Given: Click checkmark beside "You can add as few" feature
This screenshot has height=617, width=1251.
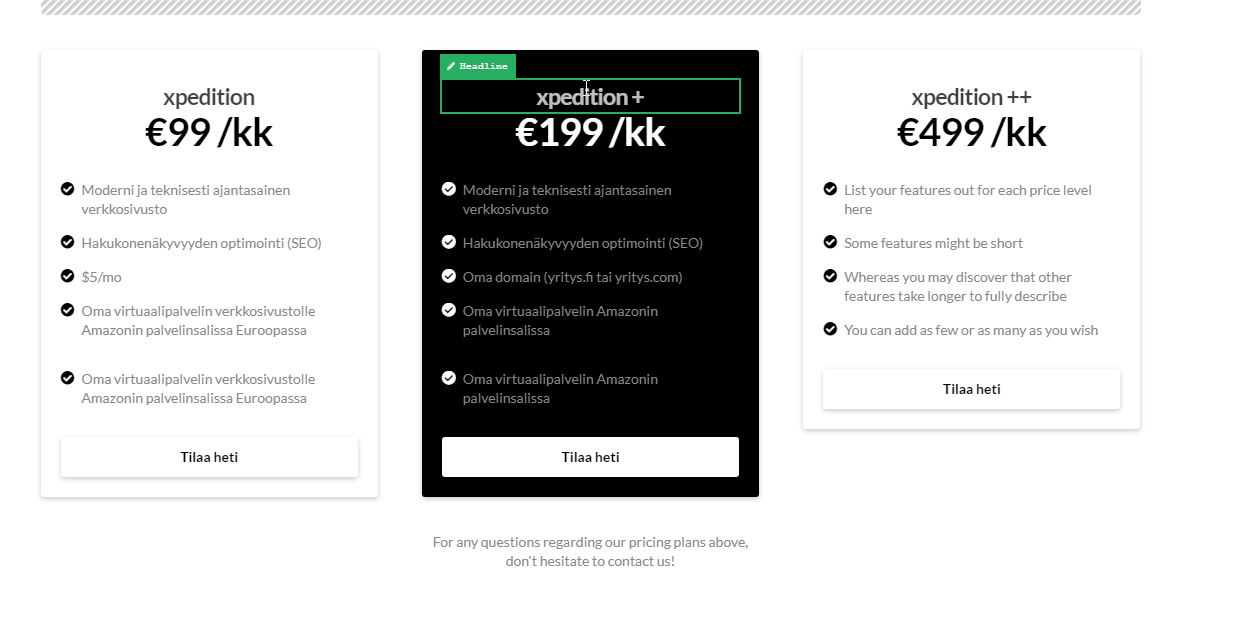Looking at the screenshot, I should (x=830, y=329).
